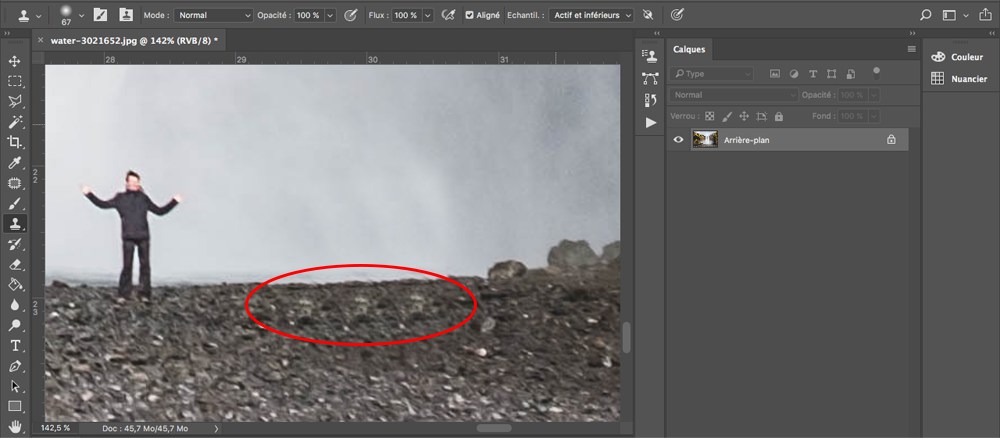The height and width of the screenshot is (438, 1000).
Task: Select the Clone Stamp tool in the toolbox
Action: (x=15, y=224)
